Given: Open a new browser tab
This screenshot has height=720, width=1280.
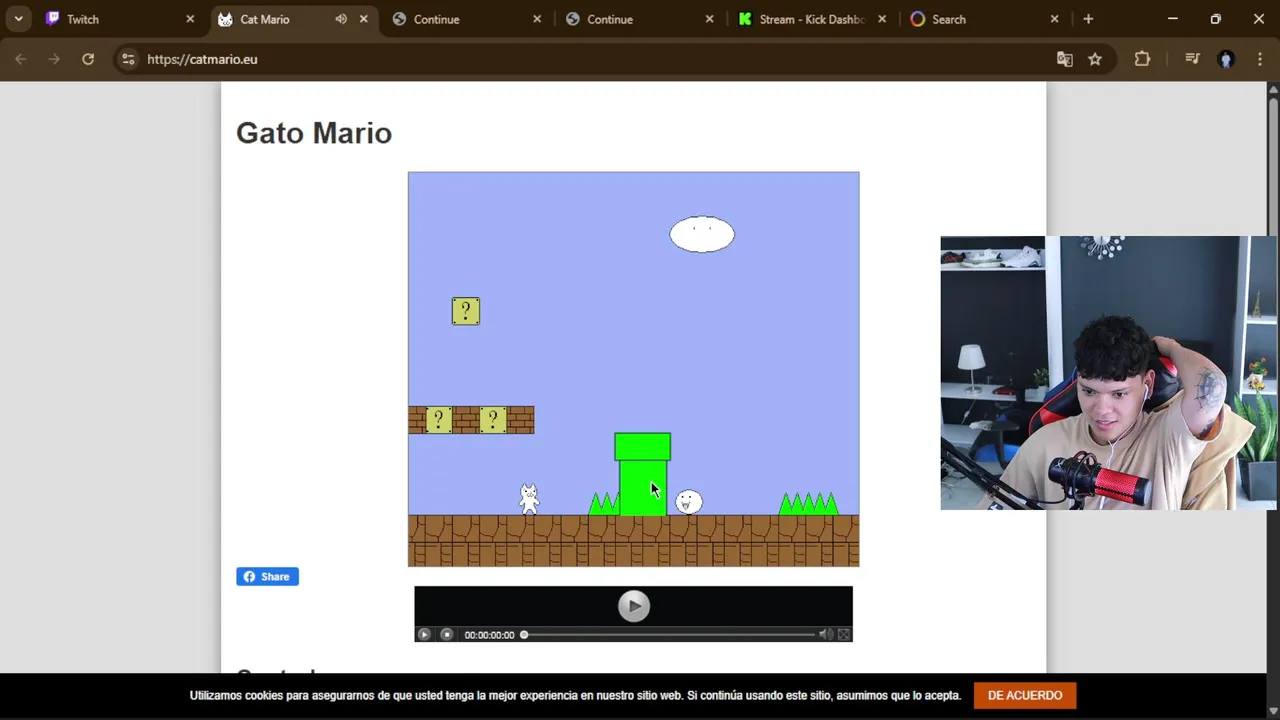Looking at the screenshot, I should (1088, 19).
